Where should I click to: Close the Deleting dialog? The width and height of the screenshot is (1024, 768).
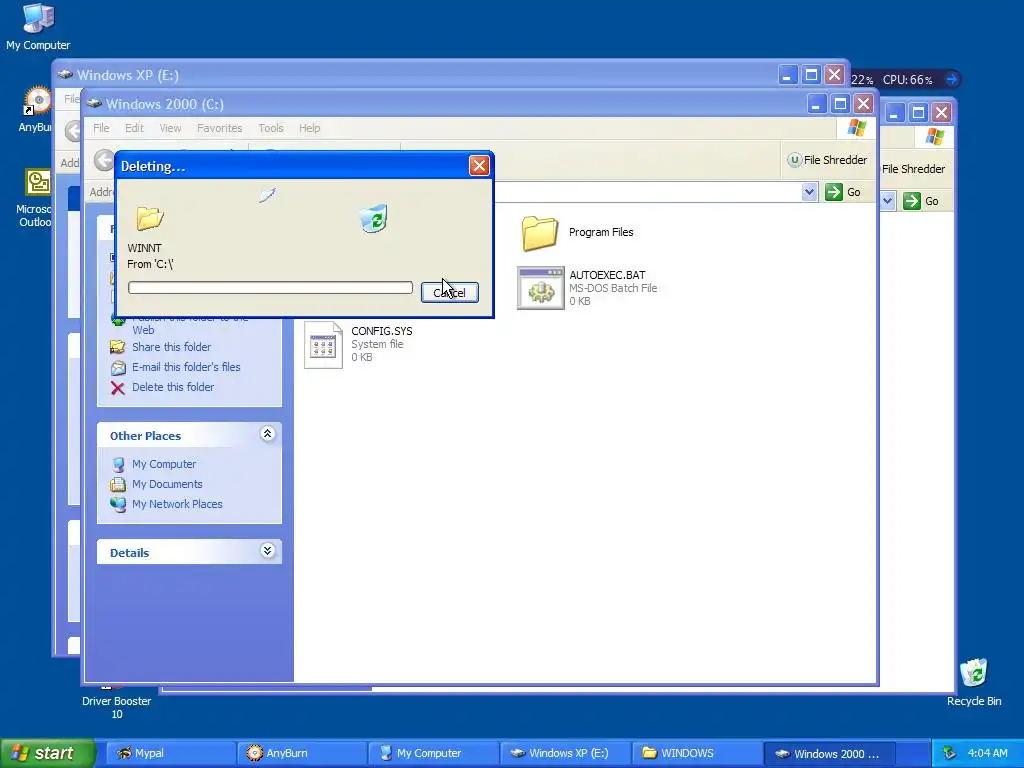pyautogui.click(x=479, y=166)
